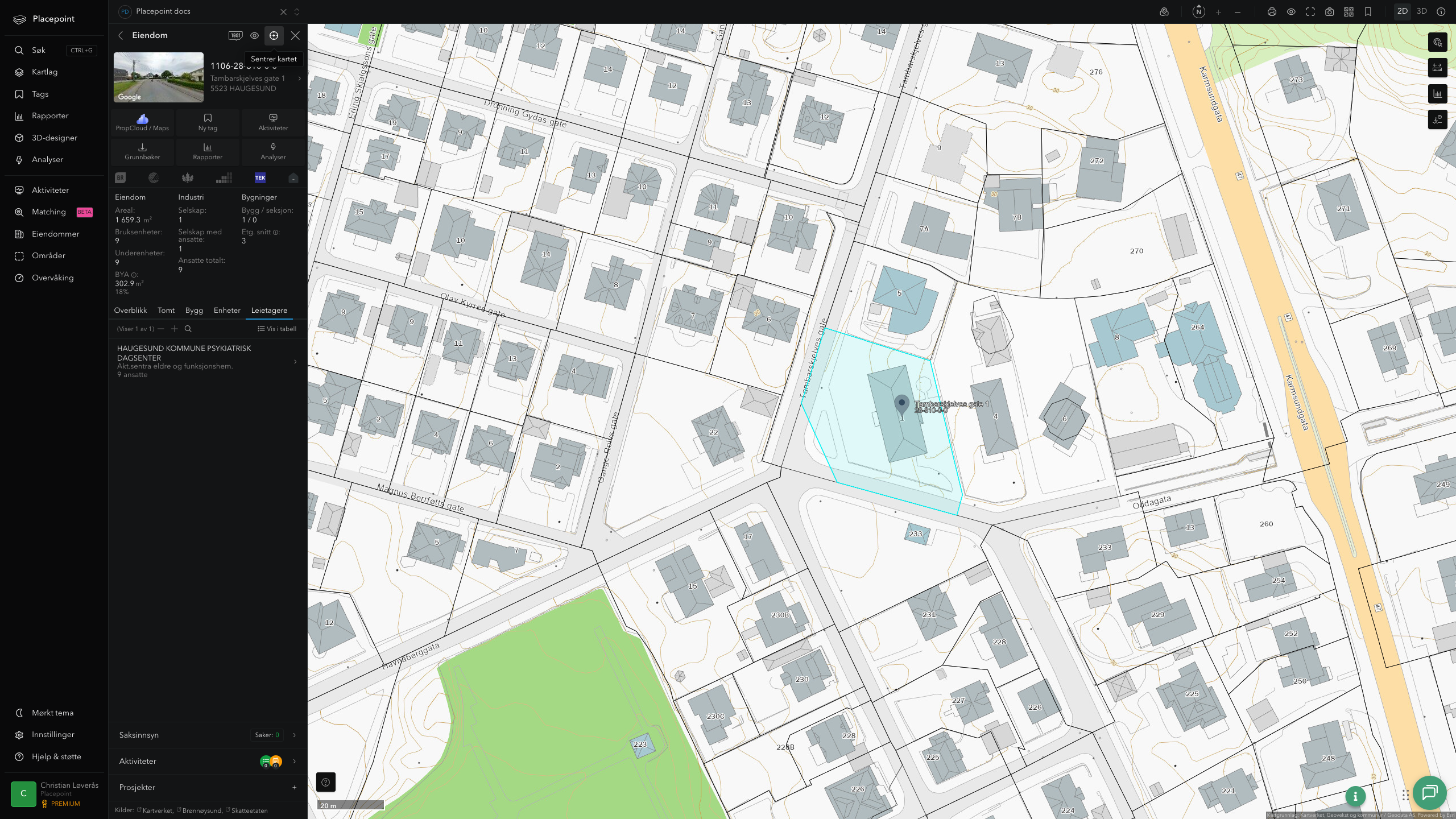Click the Sentrer kartet crosshair icon
Image resolution: width=1456 pixels, height=819 pixels.
(x=274, y=35)
